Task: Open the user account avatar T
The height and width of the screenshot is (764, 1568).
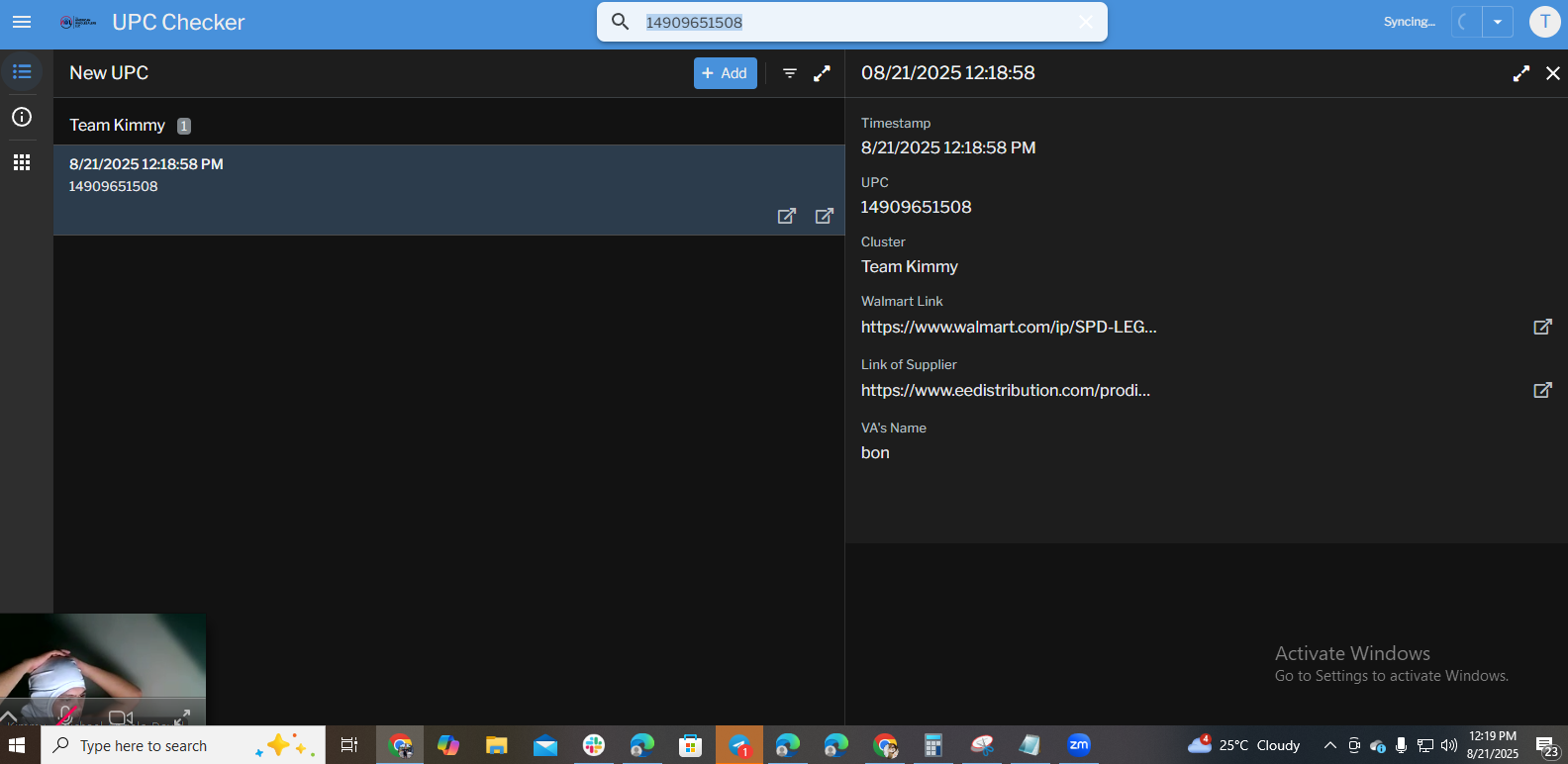Action: (1544, 22)
